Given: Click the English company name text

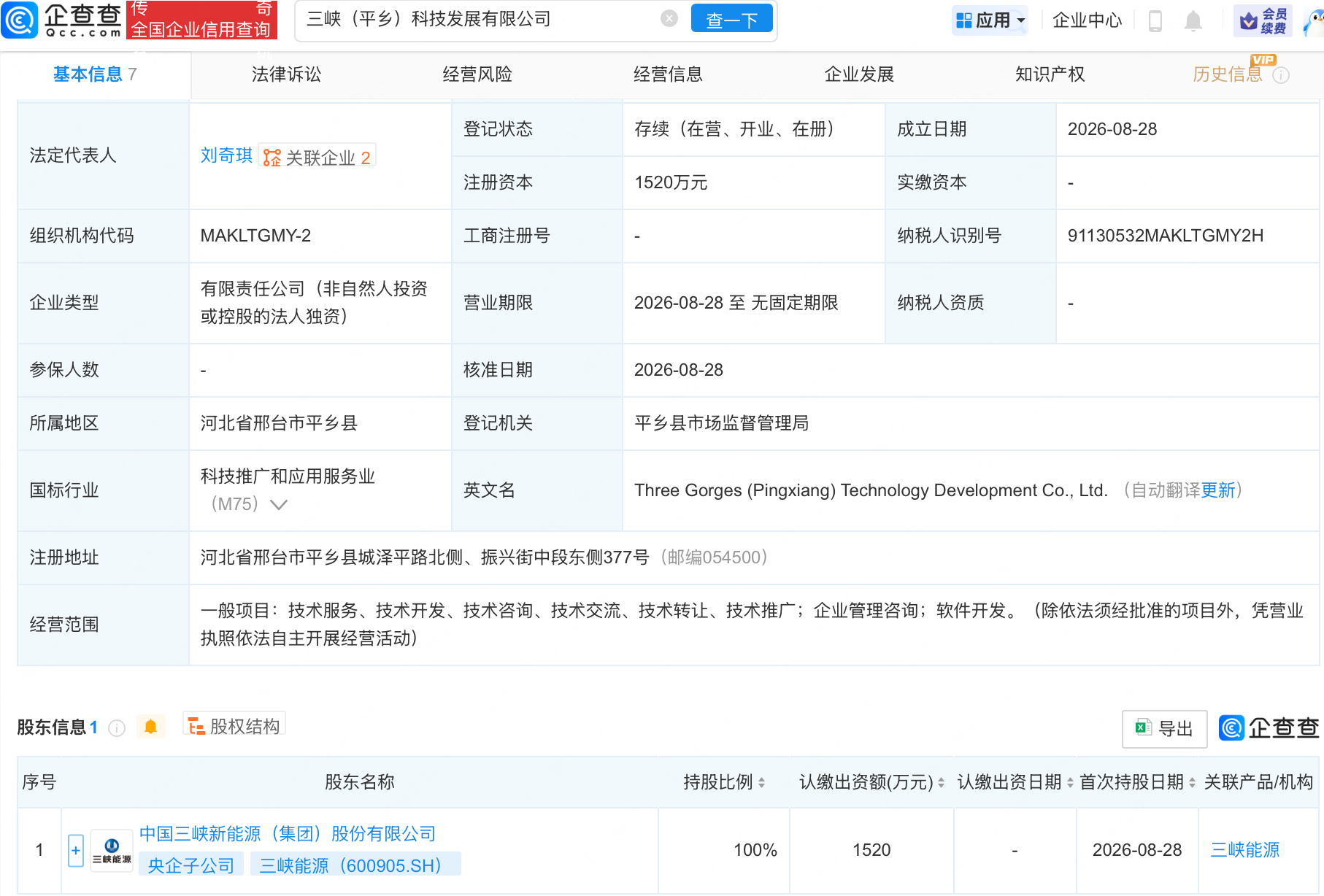Looking at the screenshot, I should [x=871, y=490].
